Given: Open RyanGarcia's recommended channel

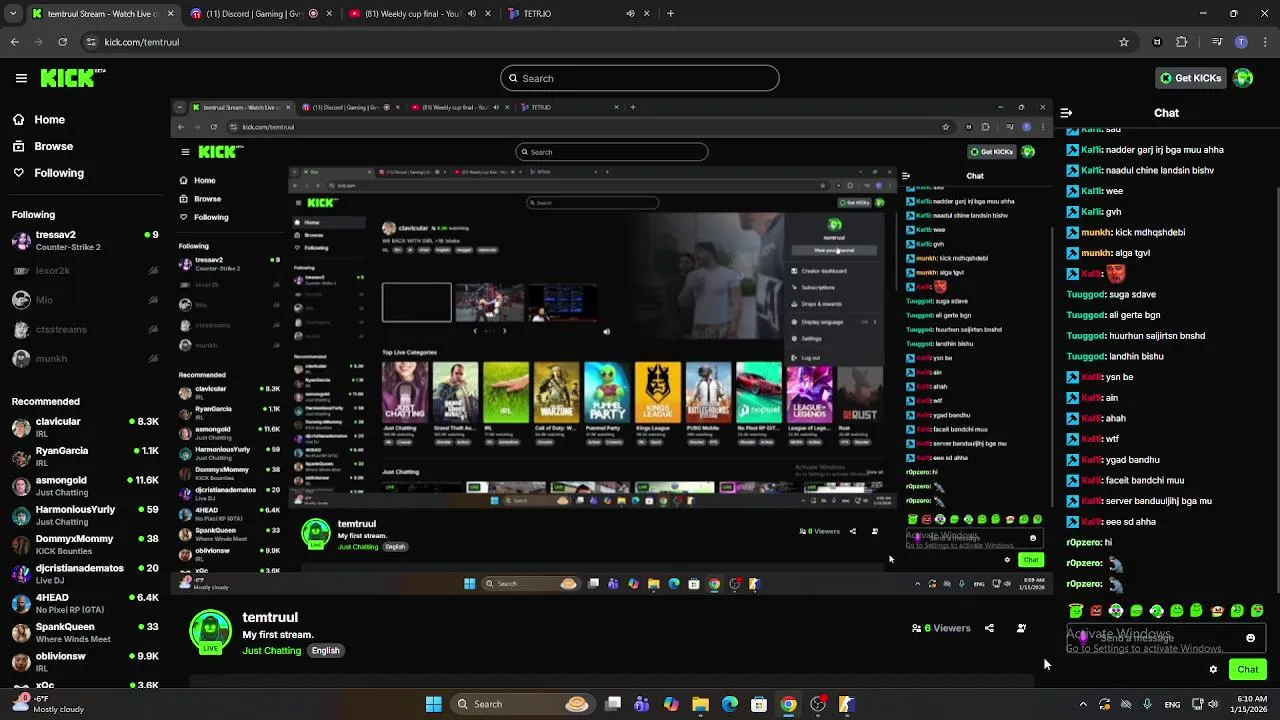Looking at the screenshot, I should pyautogui.click(x=85, y=456).
